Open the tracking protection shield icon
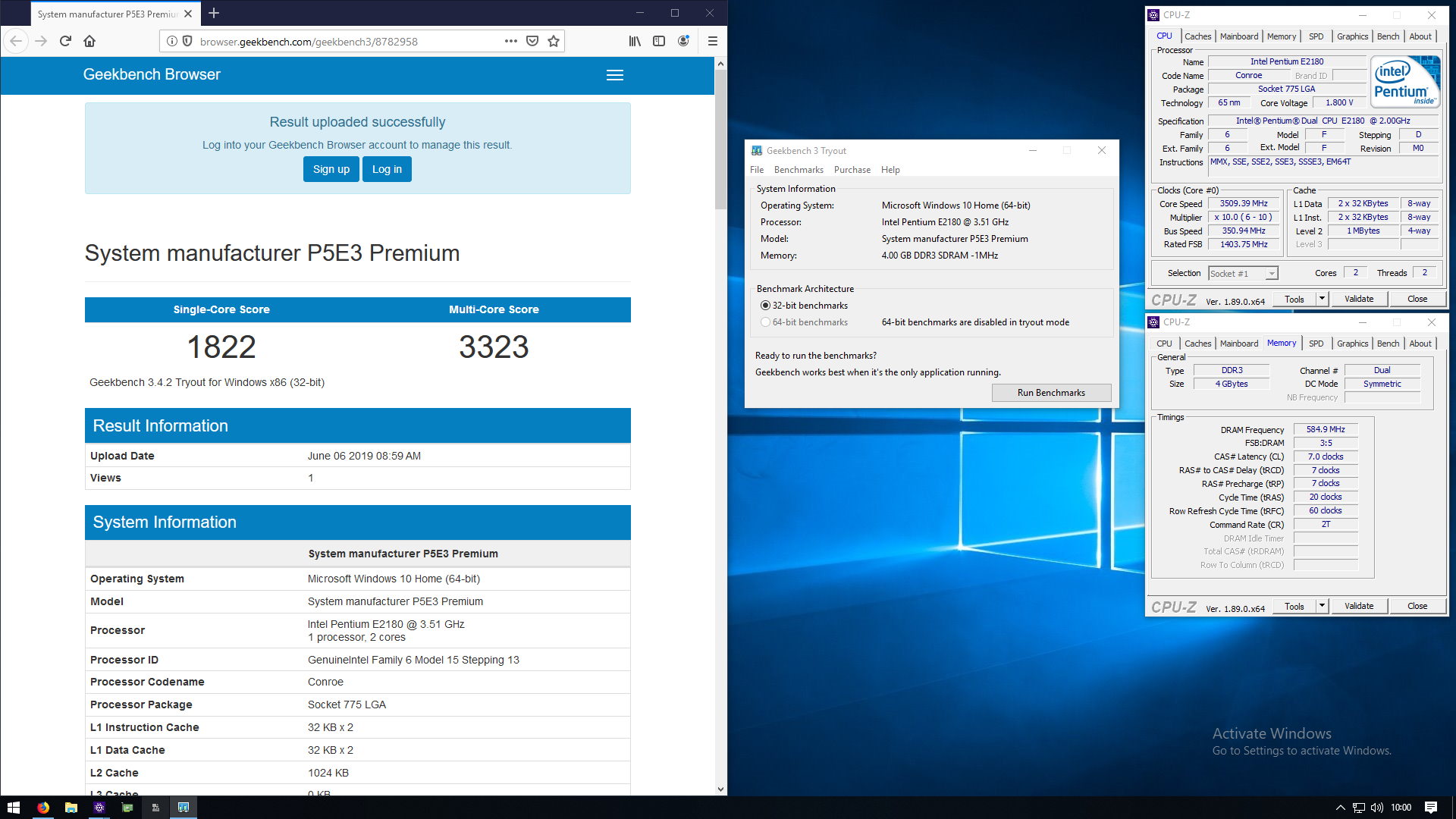Image resolution: width=1456 pixels, height=819 pixels. (187, 41)
